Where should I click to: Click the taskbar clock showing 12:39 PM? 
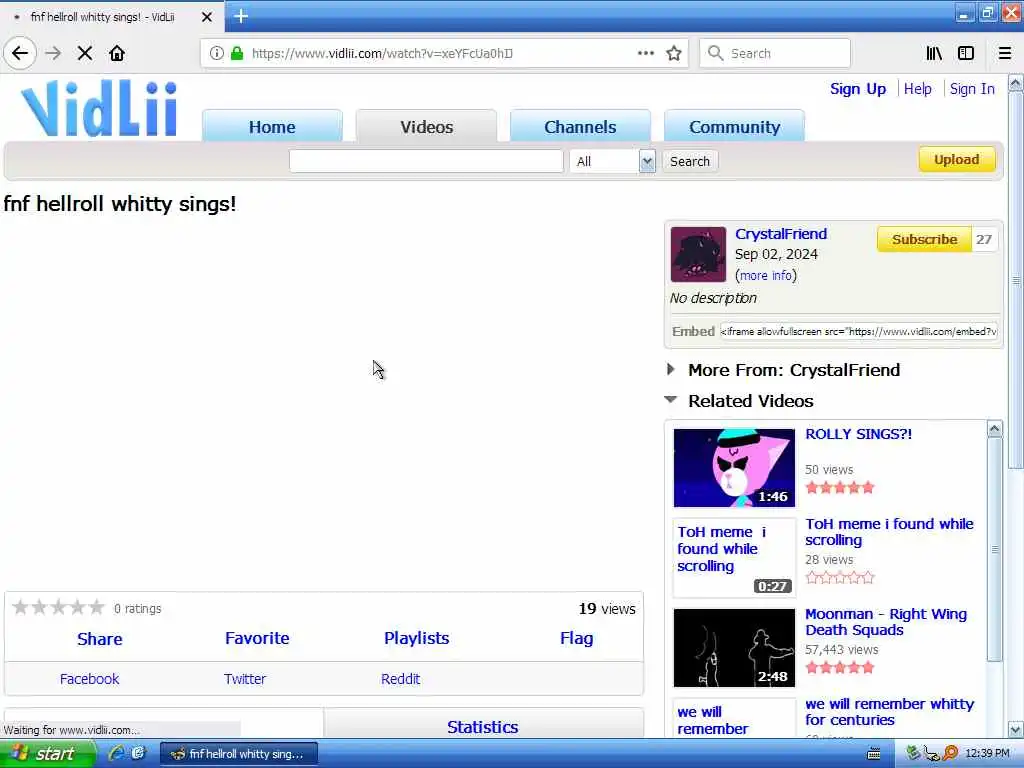click(987, 753)
